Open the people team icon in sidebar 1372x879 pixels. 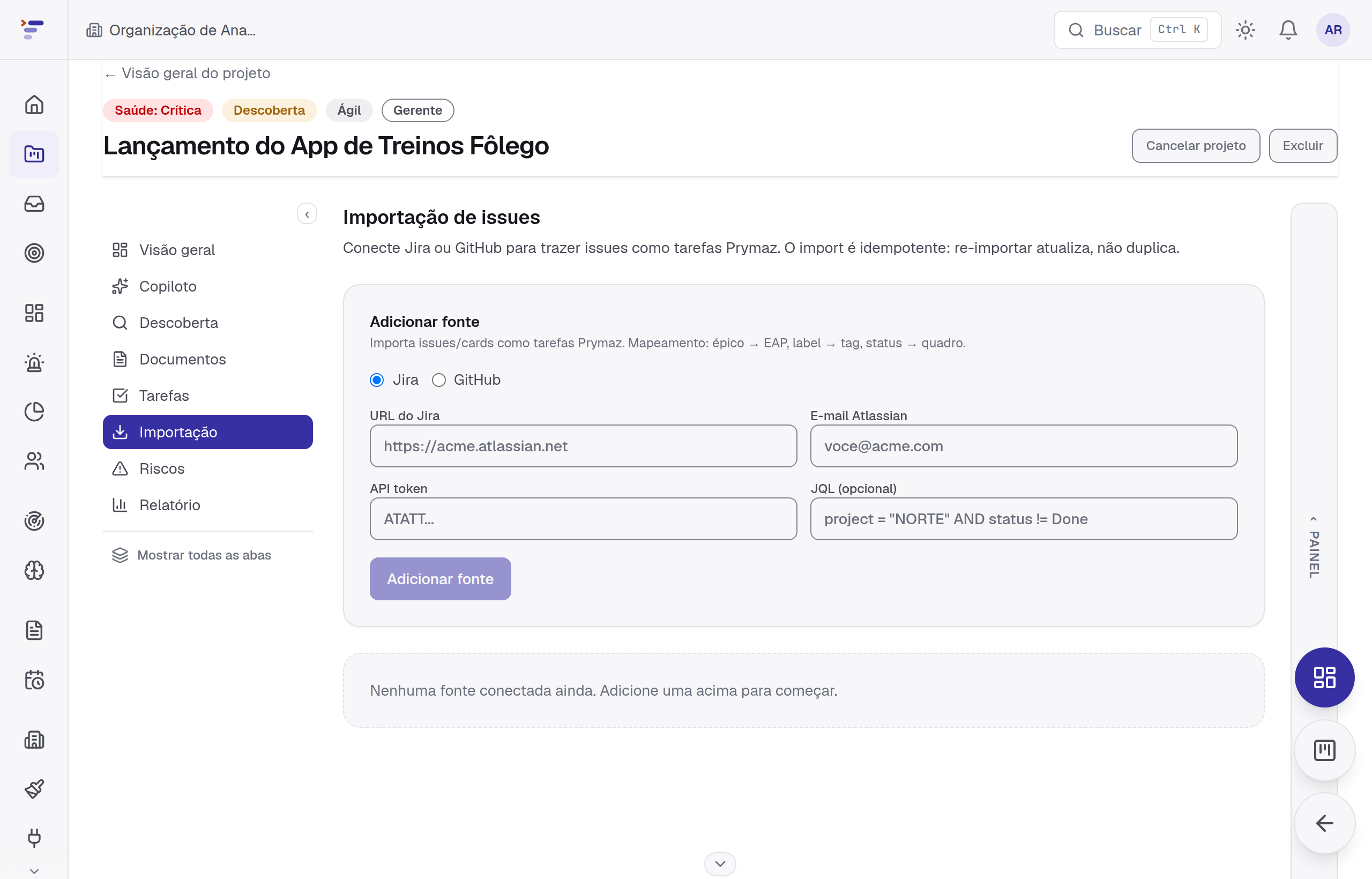(34, 461)
